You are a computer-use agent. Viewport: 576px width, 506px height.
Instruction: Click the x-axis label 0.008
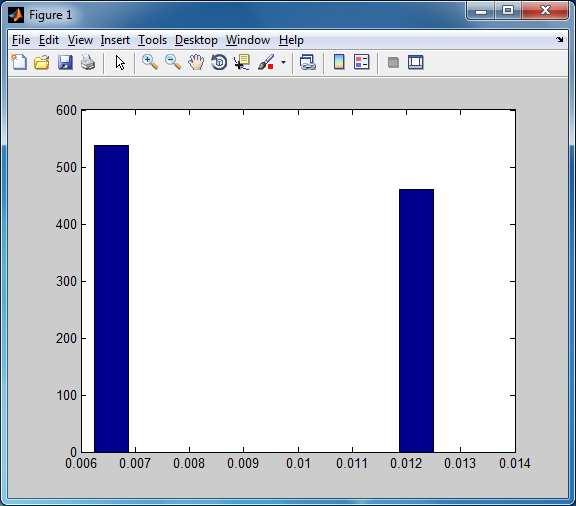[x=189, y=463]
